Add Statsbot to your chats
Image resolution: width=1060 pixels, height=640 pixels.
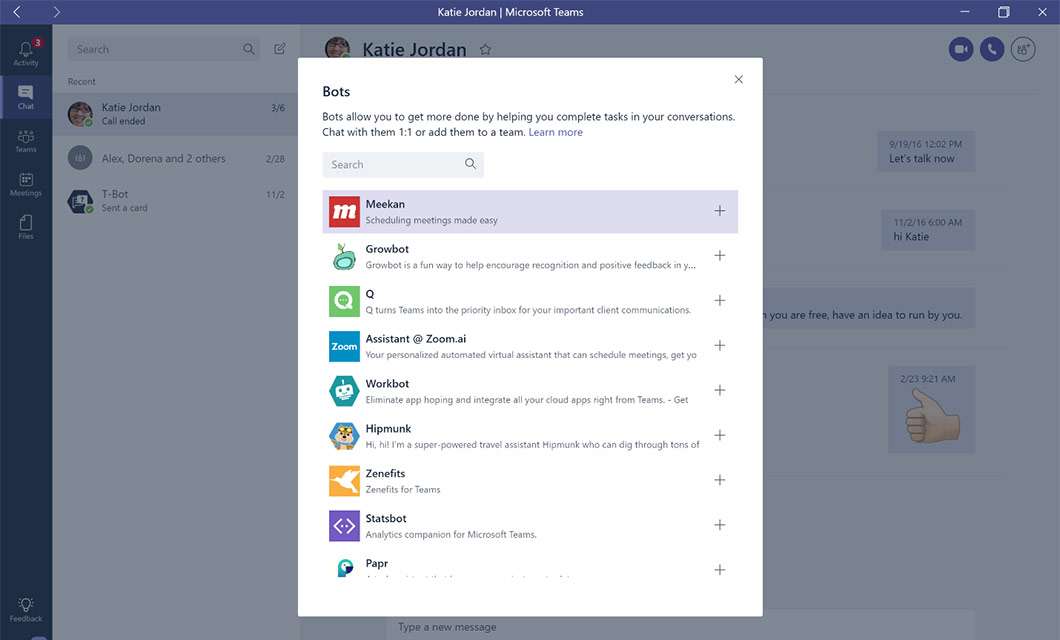click(719, 524)
